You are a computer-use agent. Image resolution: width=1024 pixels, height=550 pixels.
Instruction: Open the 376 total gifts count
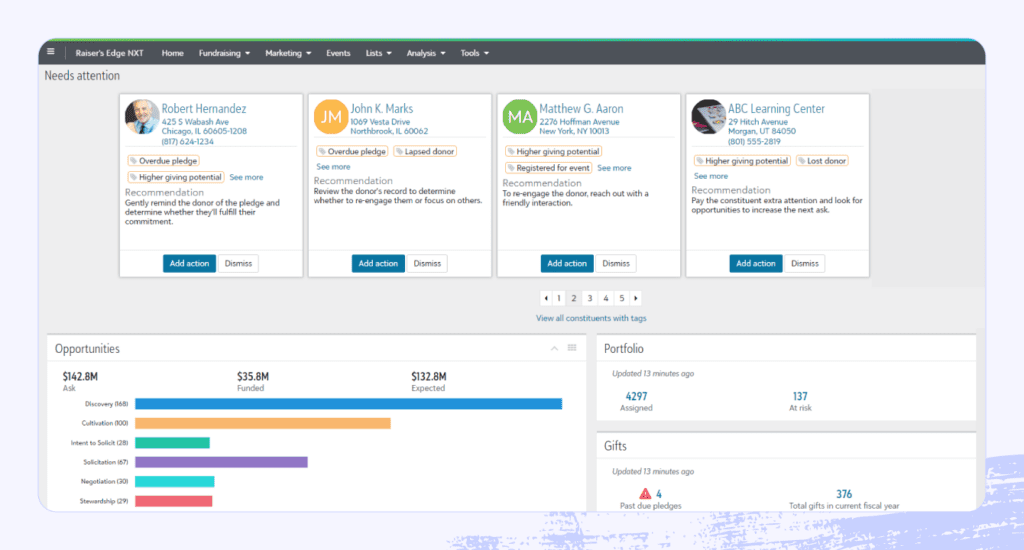[844, 494]
